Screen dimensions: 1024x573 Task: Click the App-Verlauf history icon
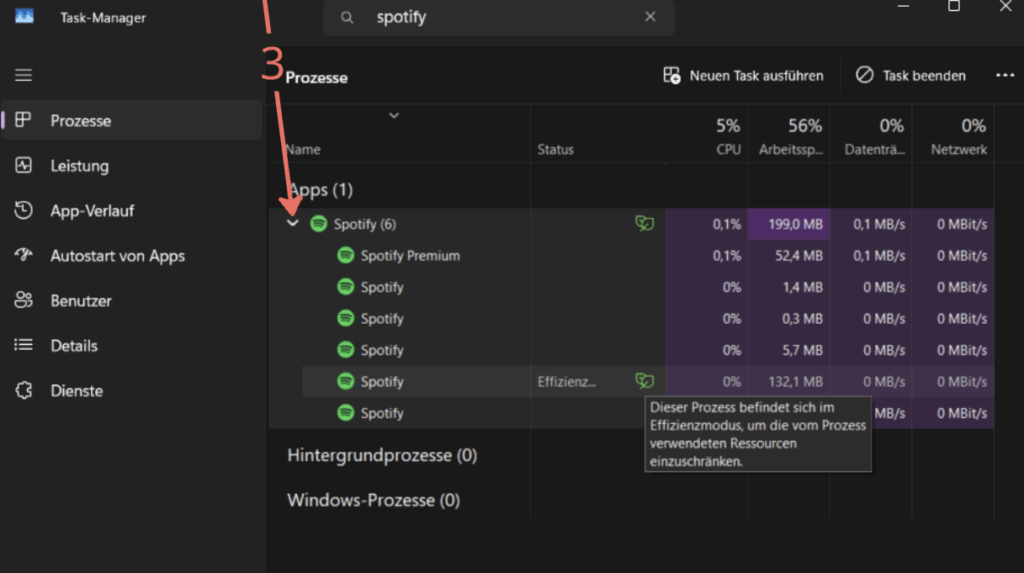pyautogui.click(x=24, y=210)
